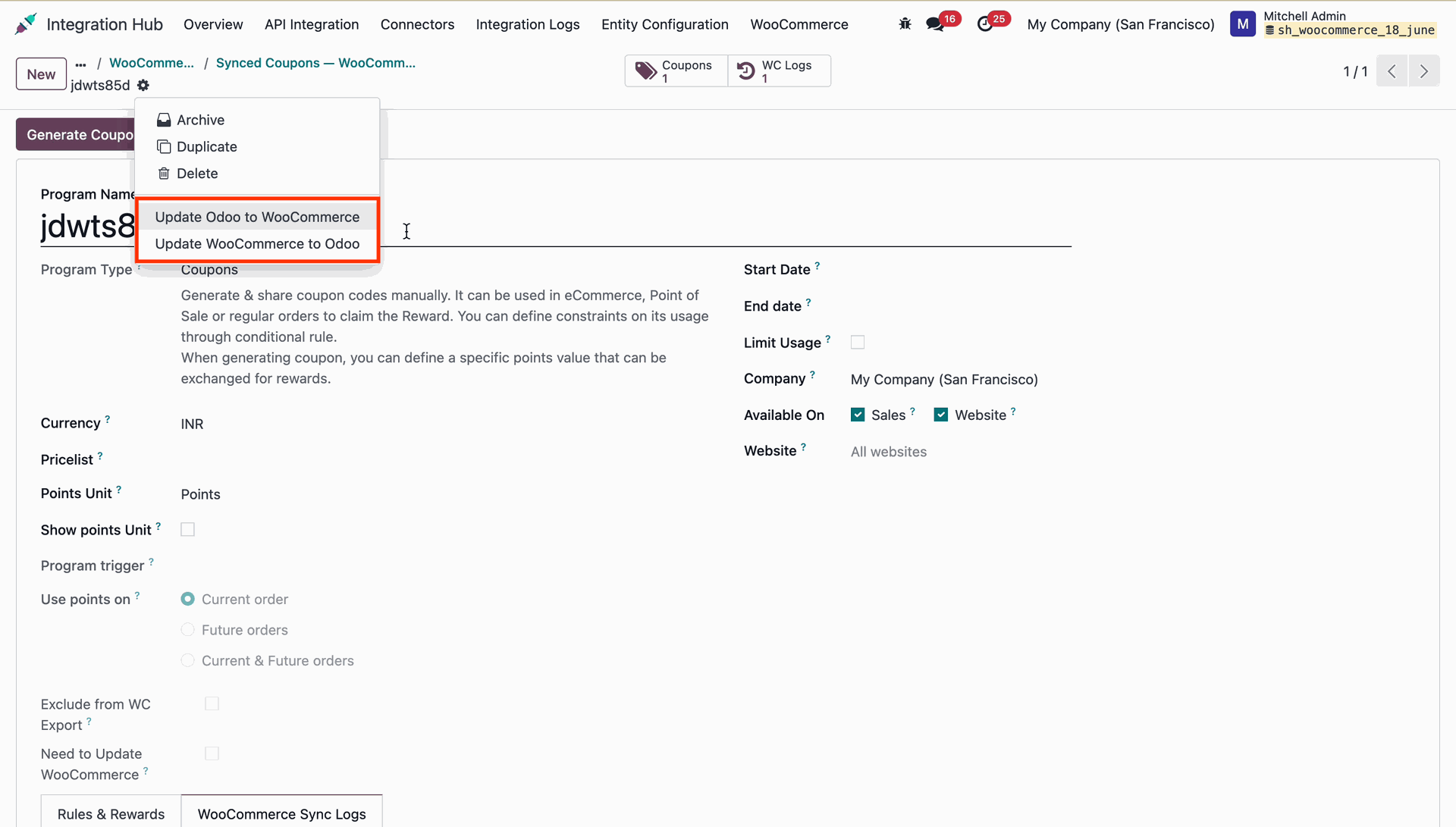Image resolution: width=1456 pixels, height=827 pixels.
Task: Open the company switcher My Company (San Francisco)
Action: coord(1121,24)
